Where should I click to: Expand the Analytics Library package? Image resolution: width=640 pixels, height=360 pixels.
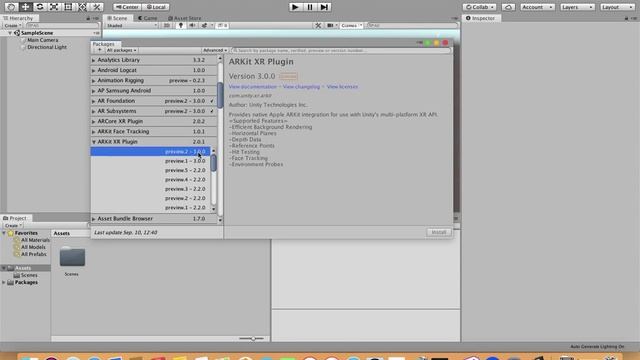pos(93,60)
